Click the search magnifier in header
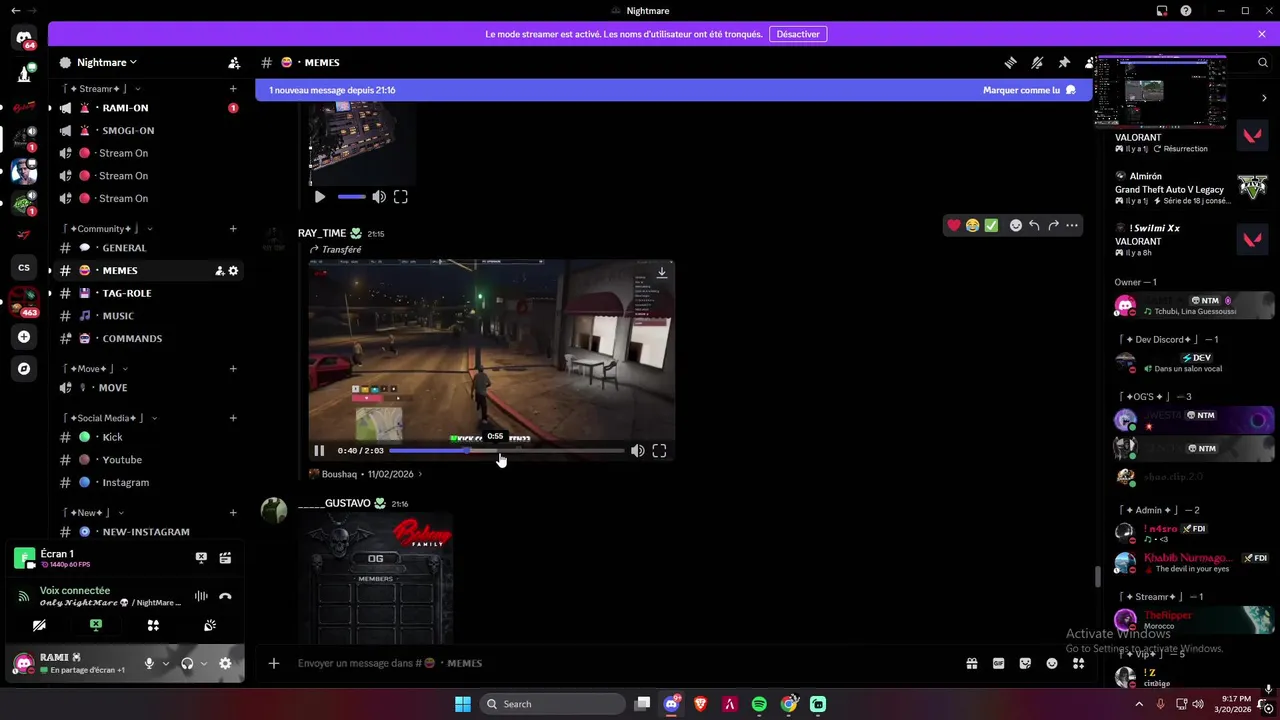1280x720 pixels. pos(1263,62)
